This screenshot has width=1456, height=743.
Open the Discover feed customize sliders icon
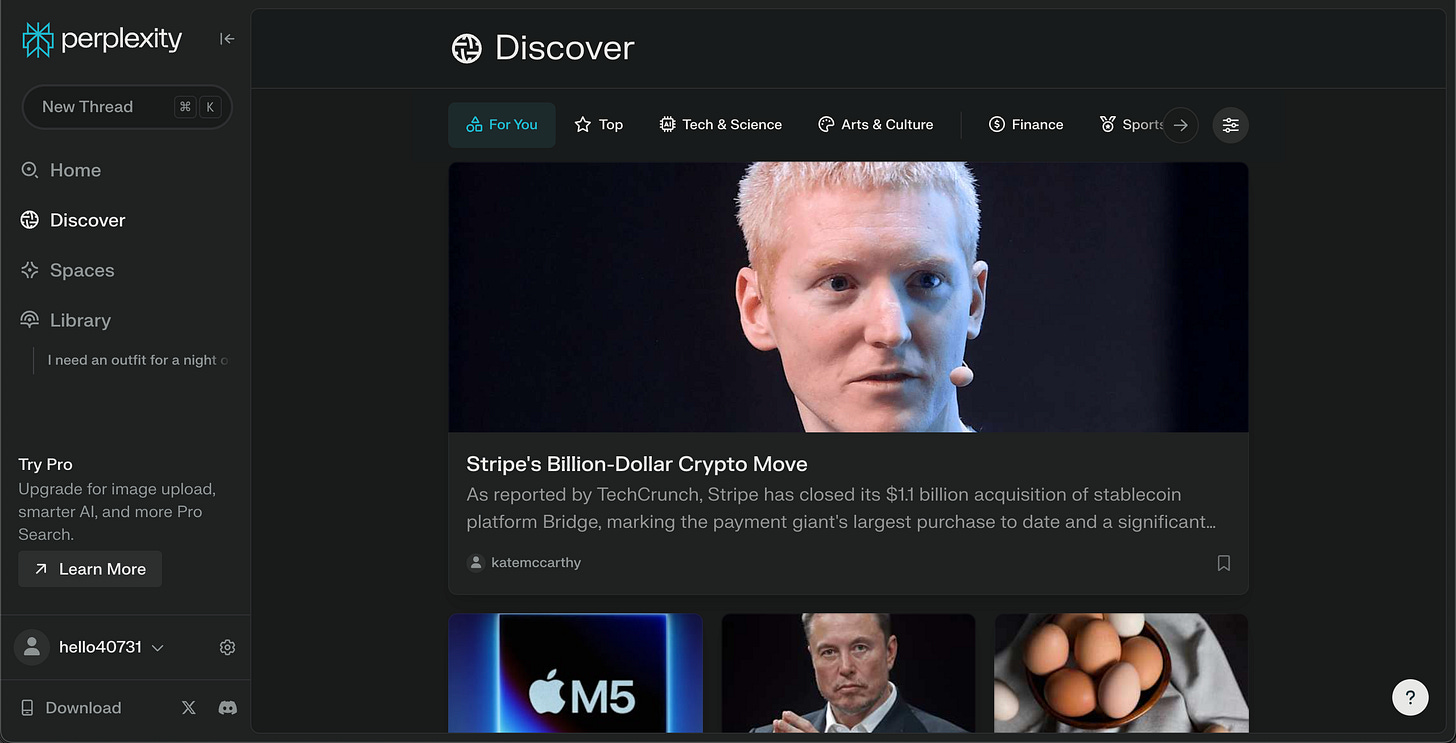1230,125
